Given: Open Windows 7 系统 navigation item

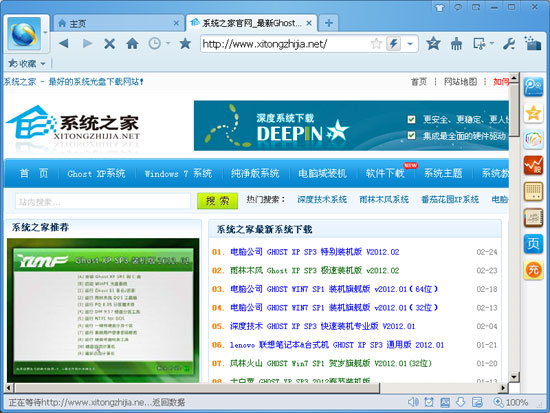Looking at the screenshot, I should 178,173.
